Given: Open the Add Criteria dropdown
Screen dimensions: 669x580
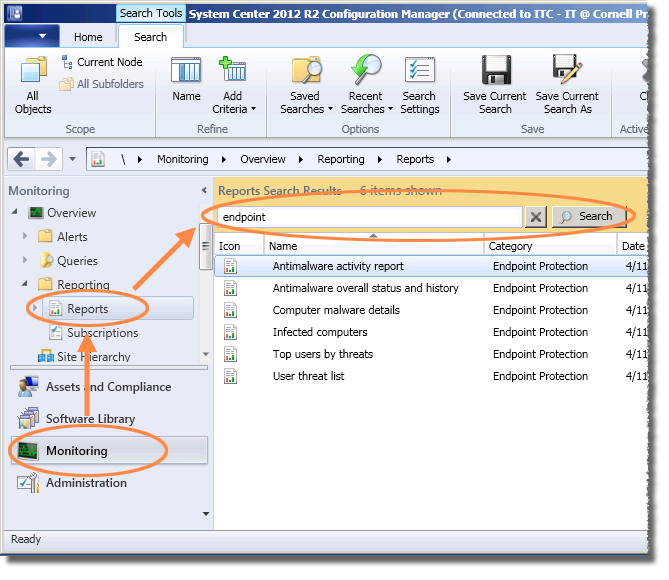Looking at the screenshot, I should coord(233,85).
